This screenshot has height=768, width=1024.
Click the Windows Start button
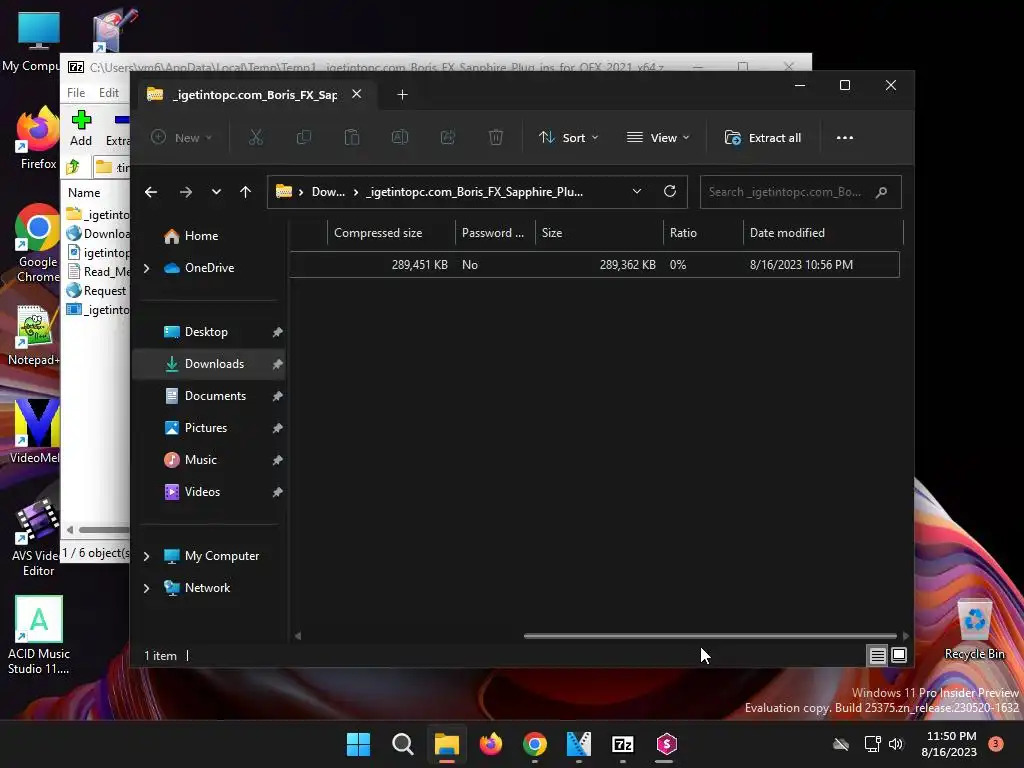(358, 744)
